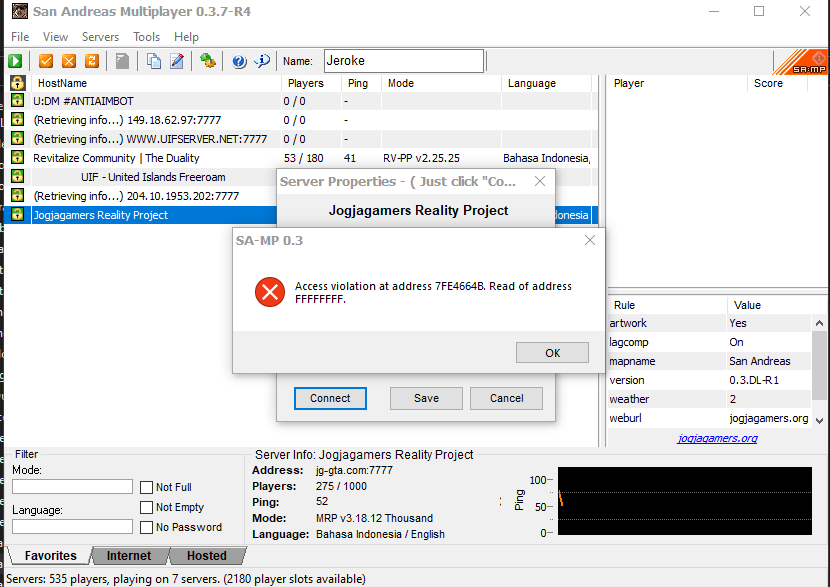Toggle the No Password filter checkbox

147,527
